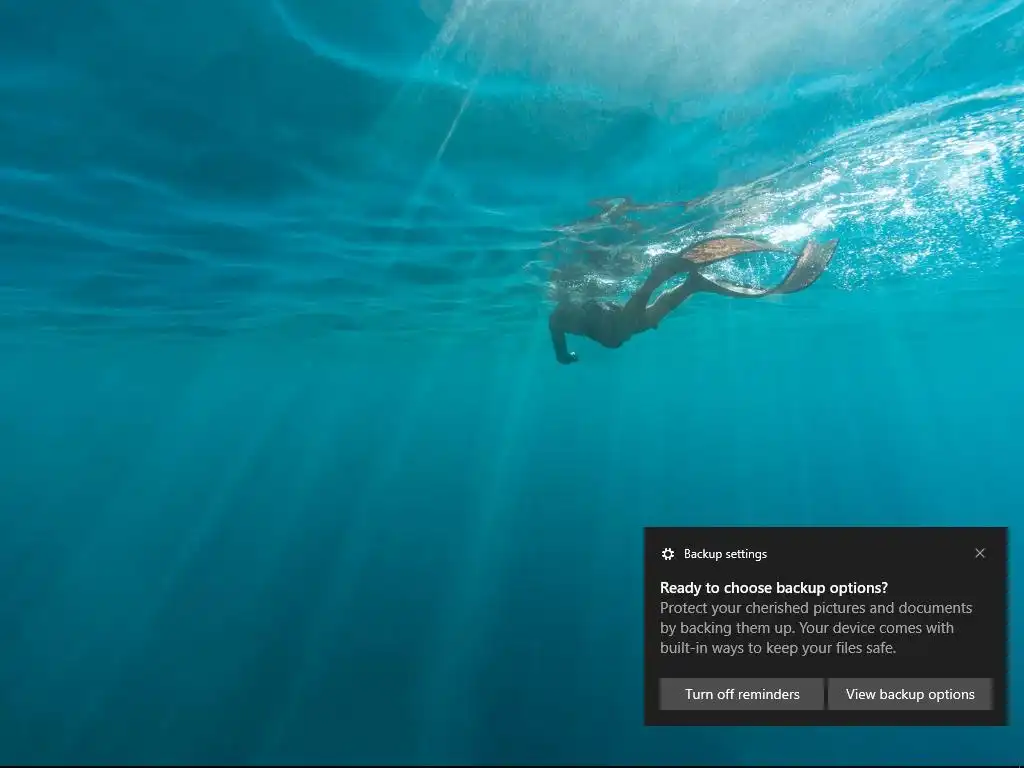Click the Turn off reminders button
1024x768 pixels.
(741, 694)
